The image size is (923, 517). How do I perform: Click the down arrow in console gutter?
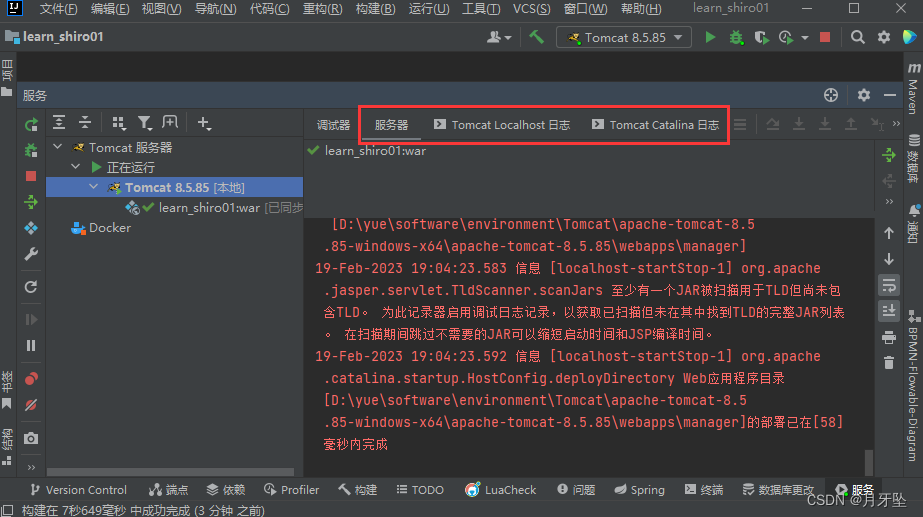889,259
